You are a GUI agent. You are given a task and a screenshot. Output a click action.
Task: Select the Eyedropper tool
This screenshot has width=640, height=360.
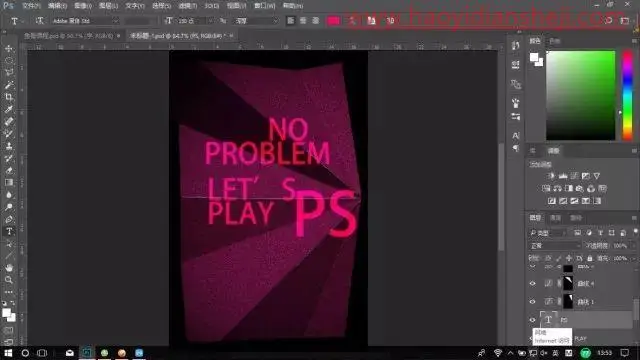click(9, 109)
